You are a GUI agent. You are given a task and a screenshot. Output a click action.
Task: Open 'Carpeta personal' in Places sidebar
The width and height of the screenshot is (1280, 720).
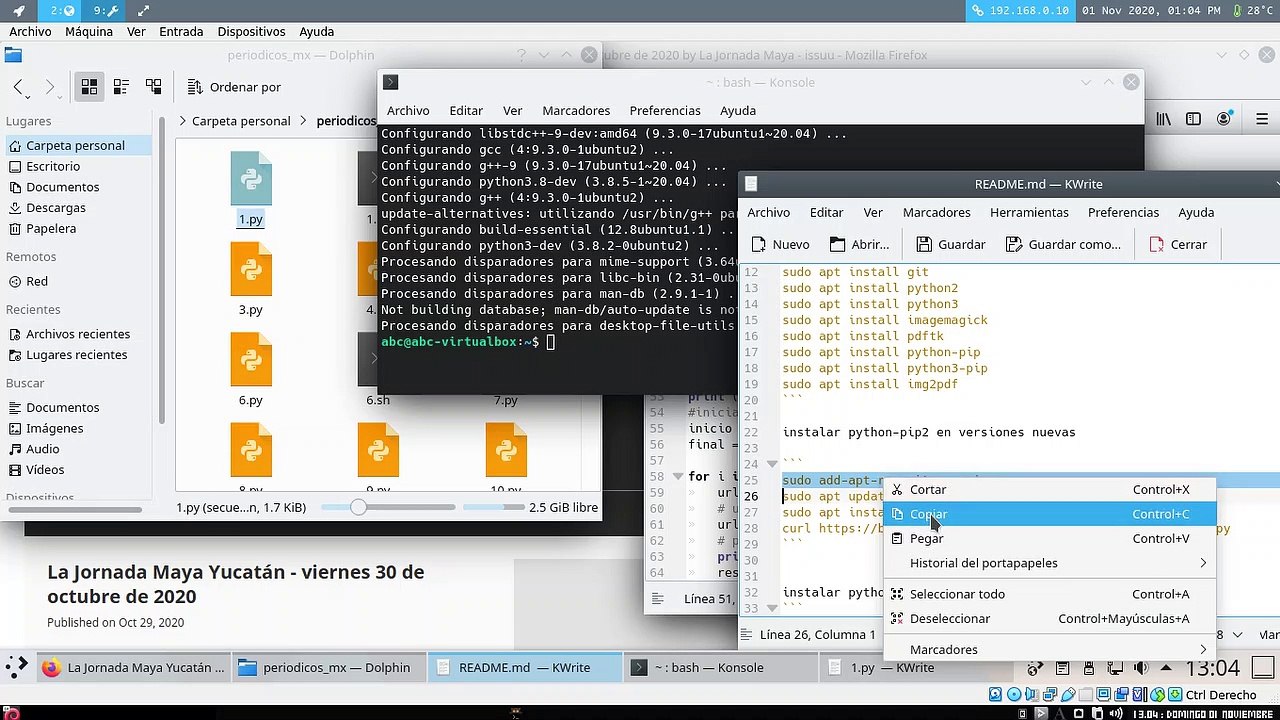click(75, 145)
